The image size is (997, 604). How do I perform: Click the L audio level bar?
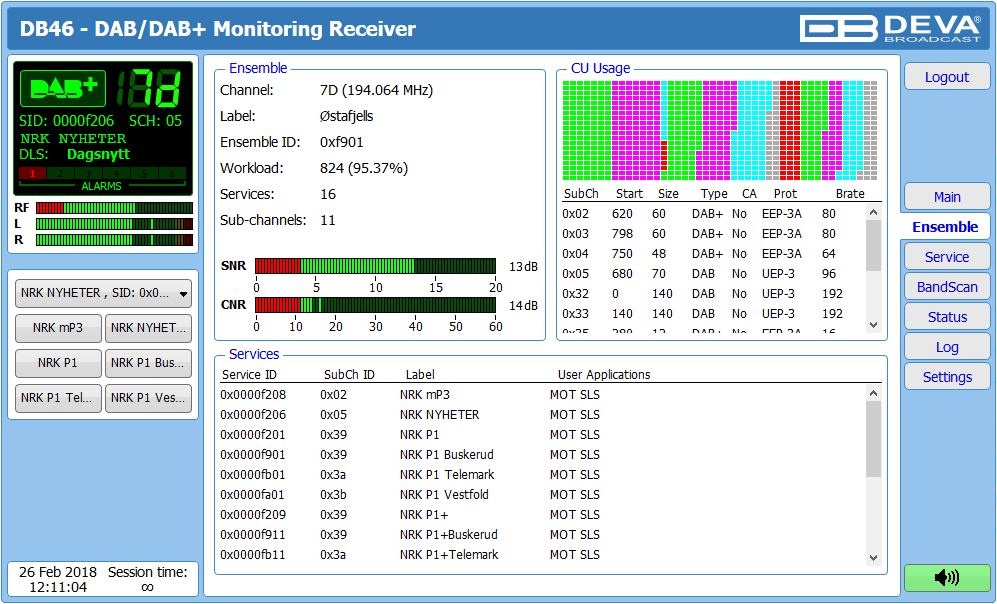coord(114,224)
